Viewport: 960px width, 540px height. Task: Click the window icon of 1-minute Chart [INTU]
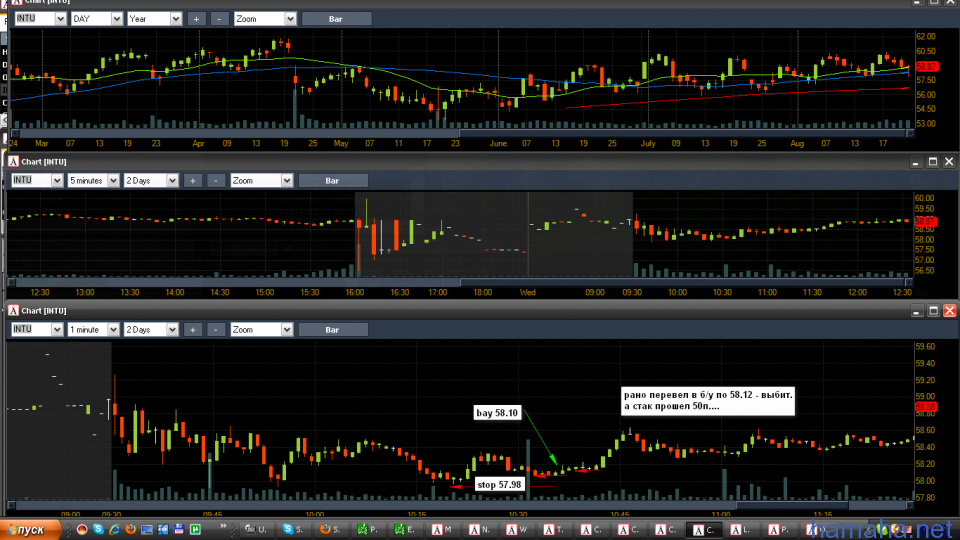pyautogui.click(x=13, y=311)
